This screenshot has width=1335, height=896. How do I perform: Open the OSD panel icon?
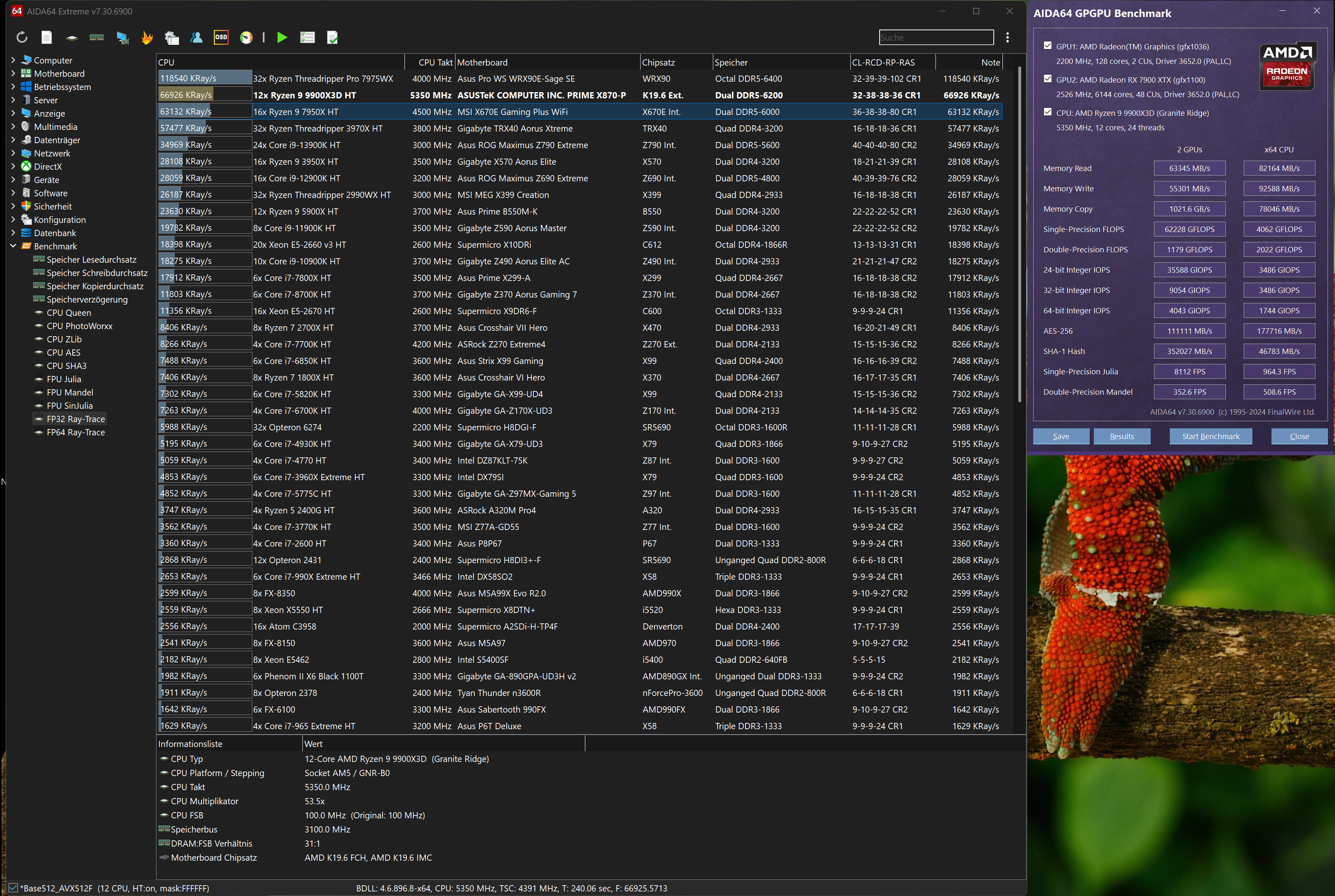(x=221, y=37)
